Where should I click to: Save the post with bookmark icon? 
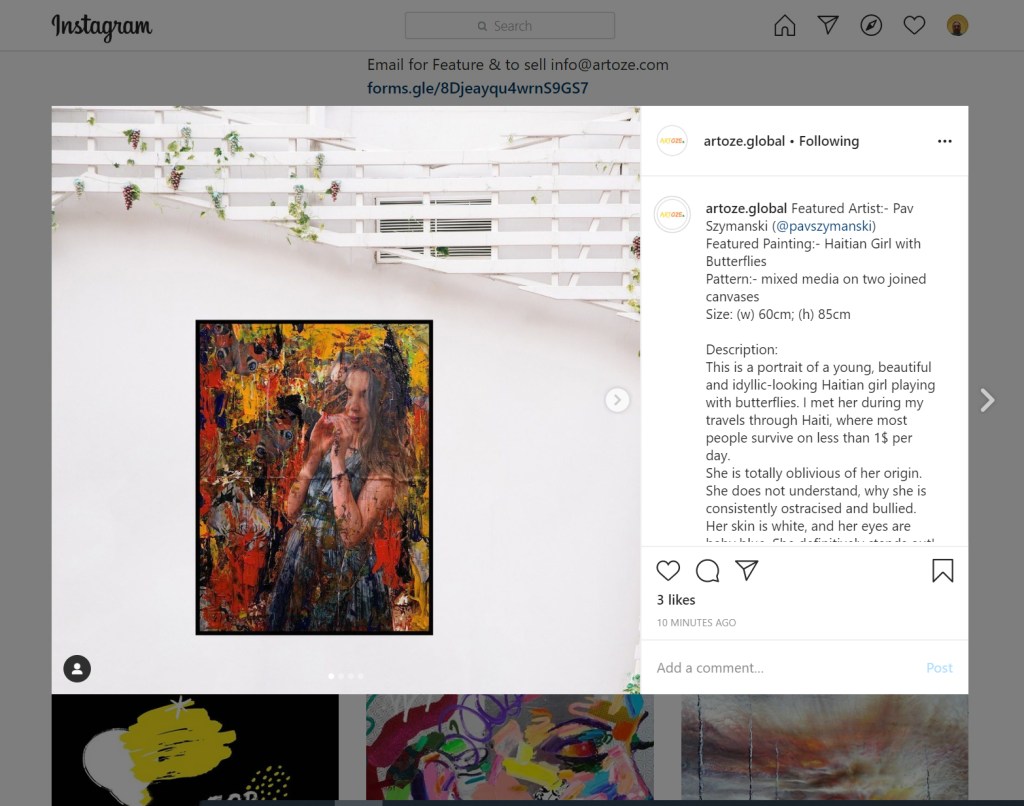(942, 570)
